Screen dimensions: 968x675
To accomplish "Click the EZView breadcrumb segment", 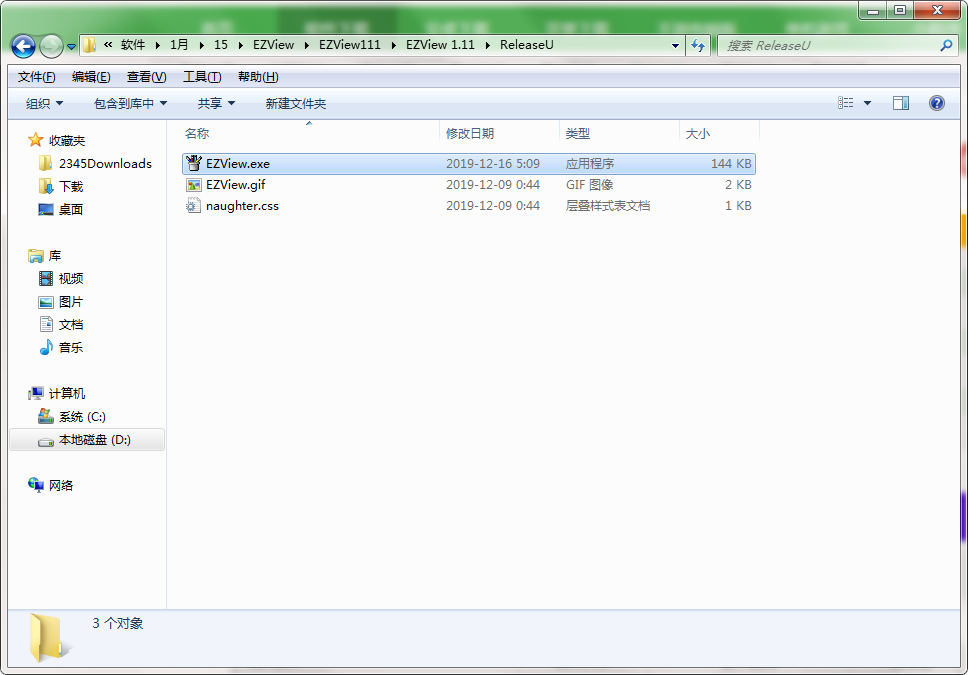I will [273, 45].
